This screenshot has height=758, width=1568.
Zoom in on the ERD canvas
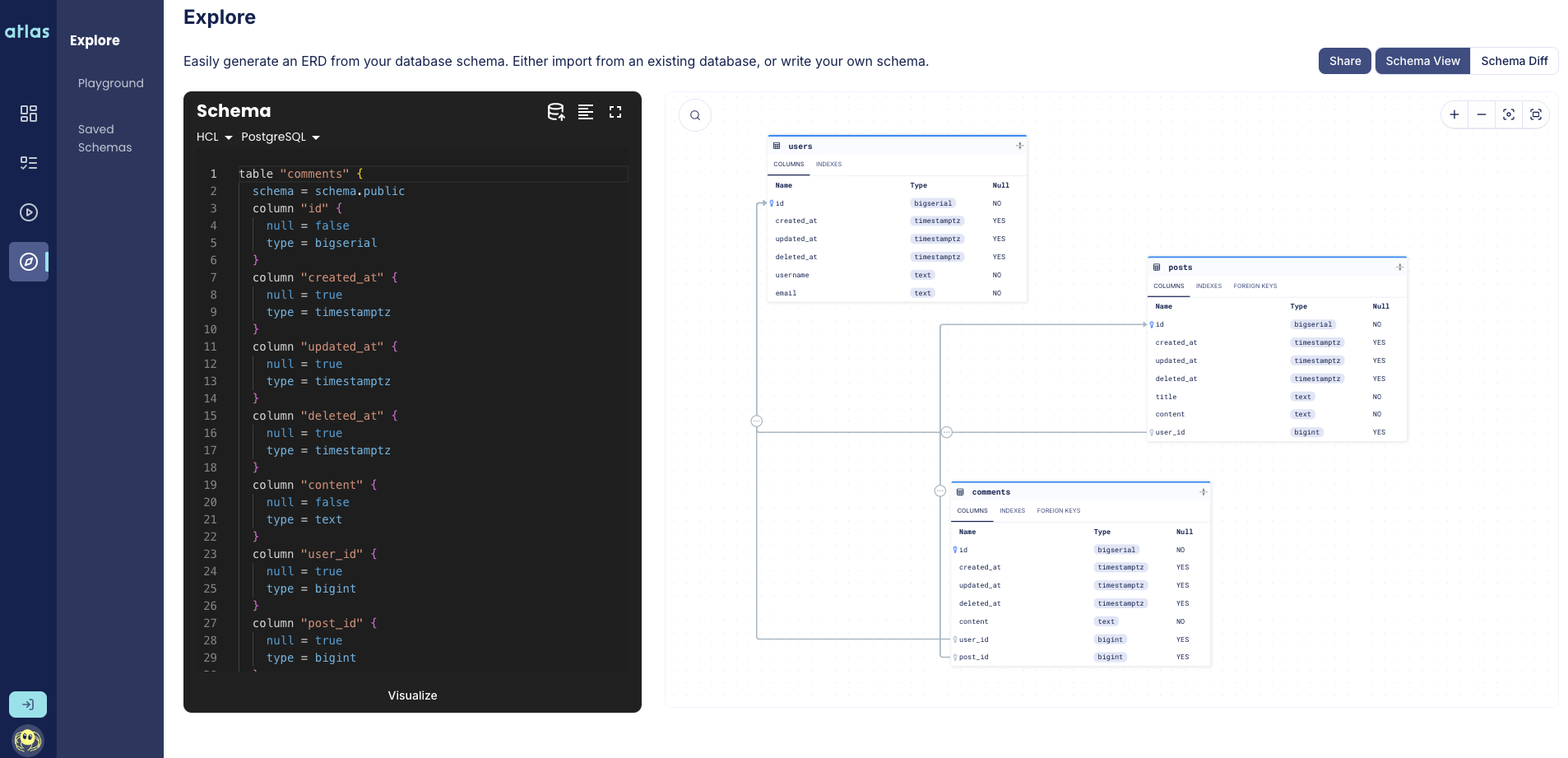click(1454, 114)
